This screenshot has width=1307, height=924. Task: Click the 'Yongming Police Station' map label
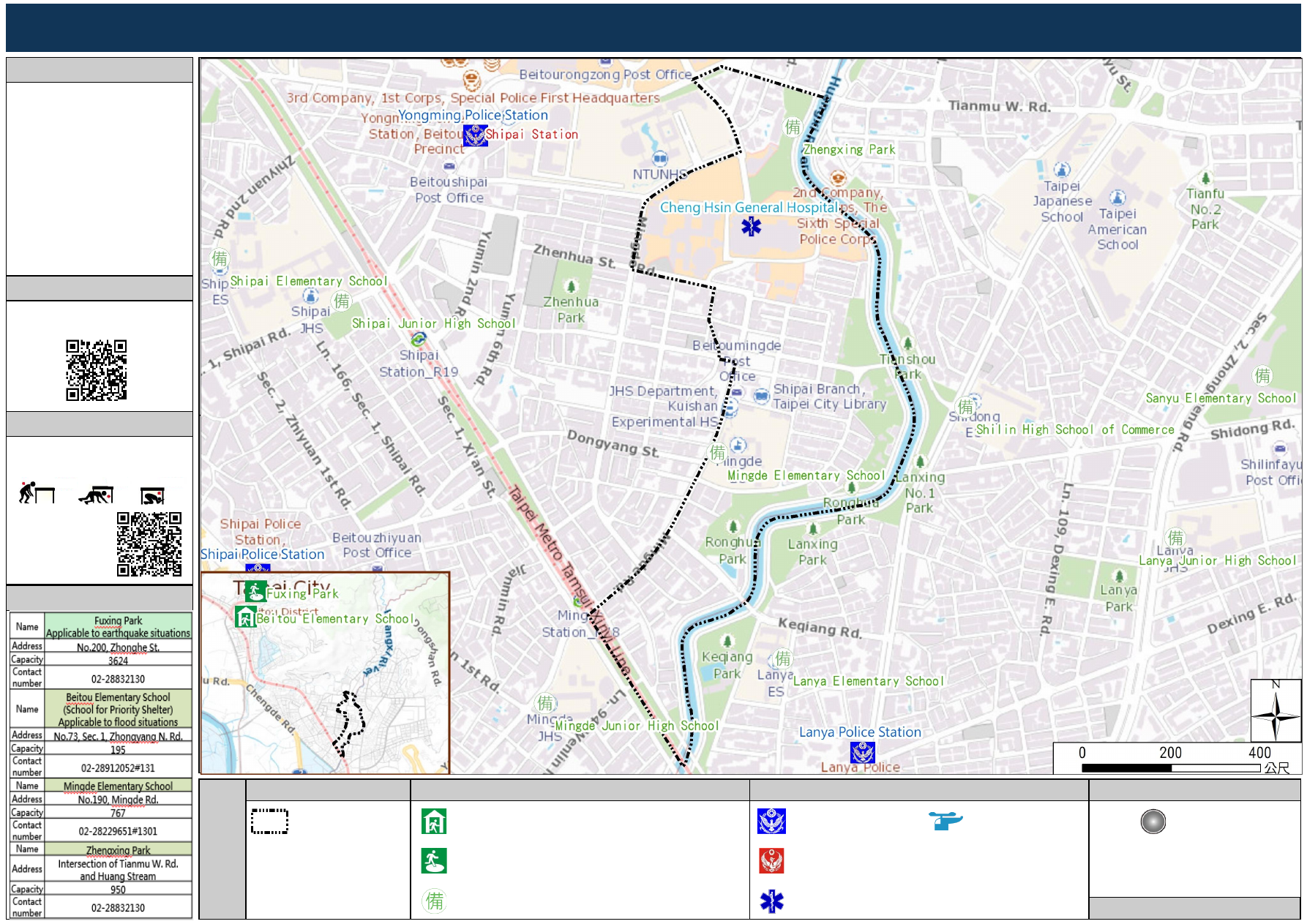point(473,115)
